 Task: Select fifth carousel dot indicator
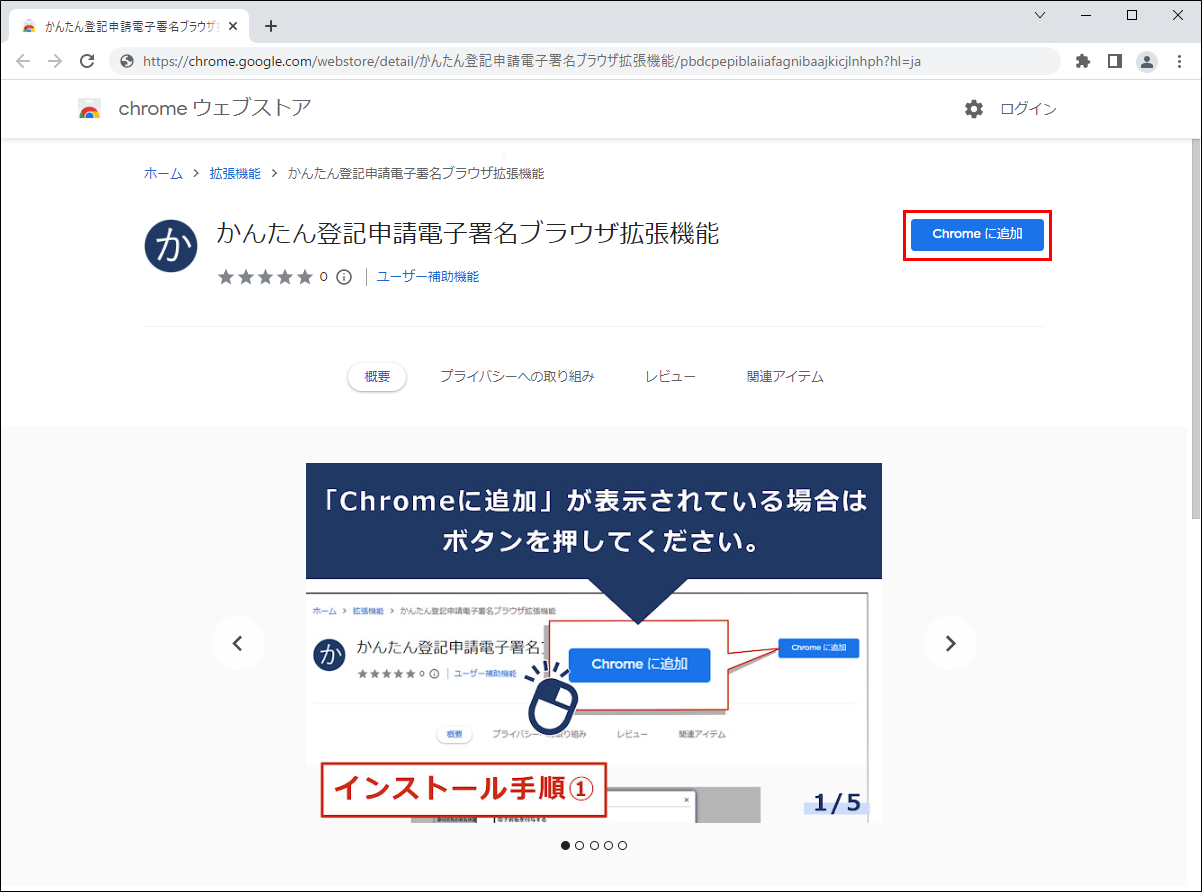tap(622, 845)
